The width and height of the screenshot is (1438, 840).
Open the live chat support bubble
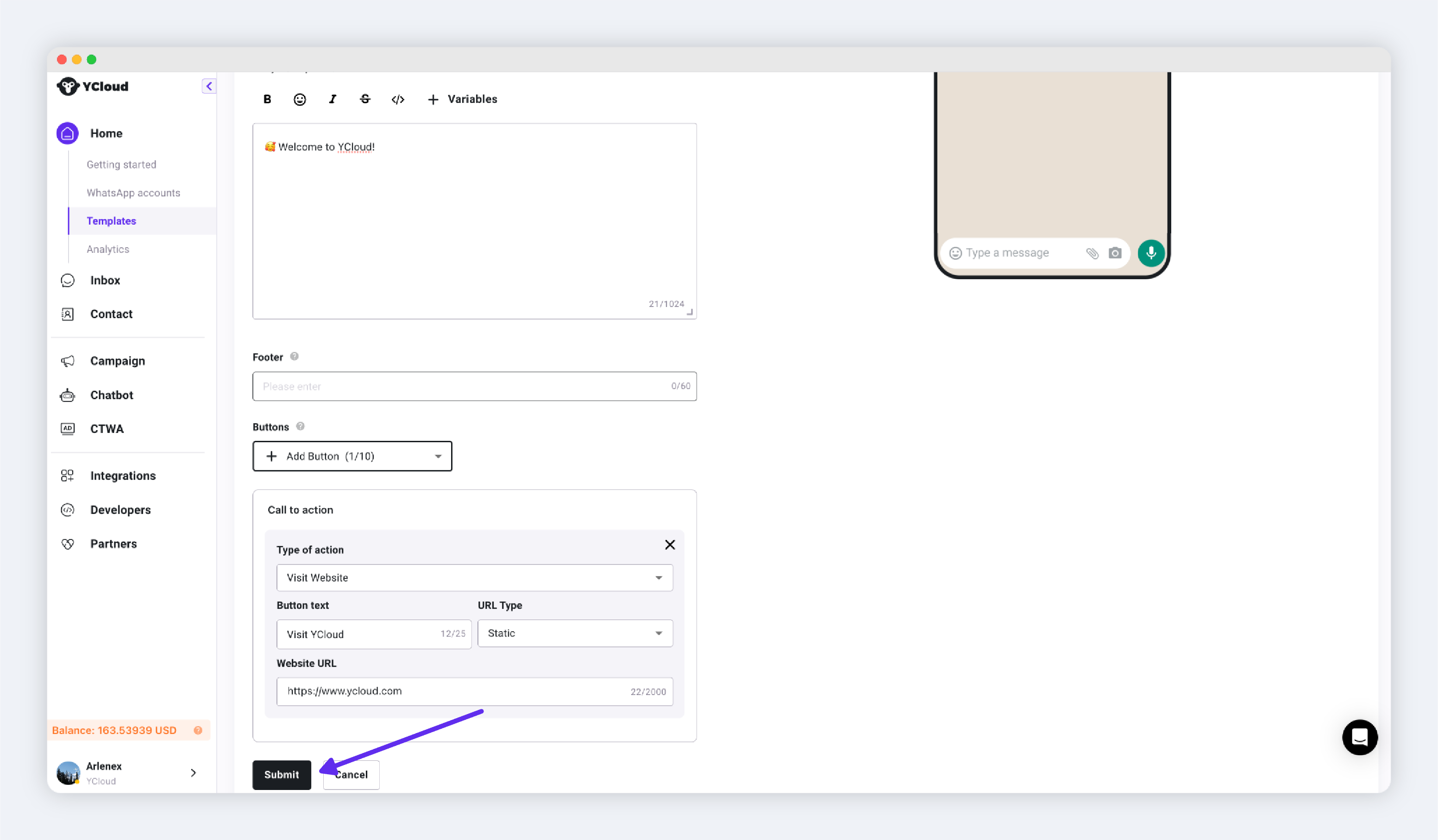(x=1360, y=737)
